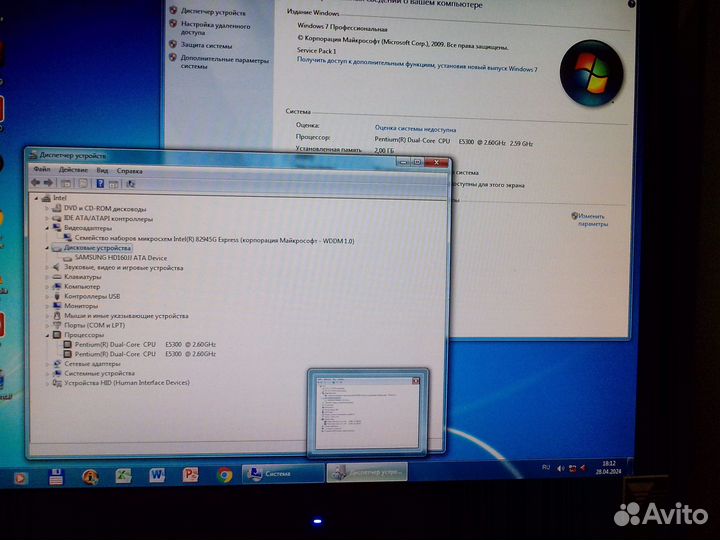Click the Сетевые адаптеры network icon

coord(57,363)
